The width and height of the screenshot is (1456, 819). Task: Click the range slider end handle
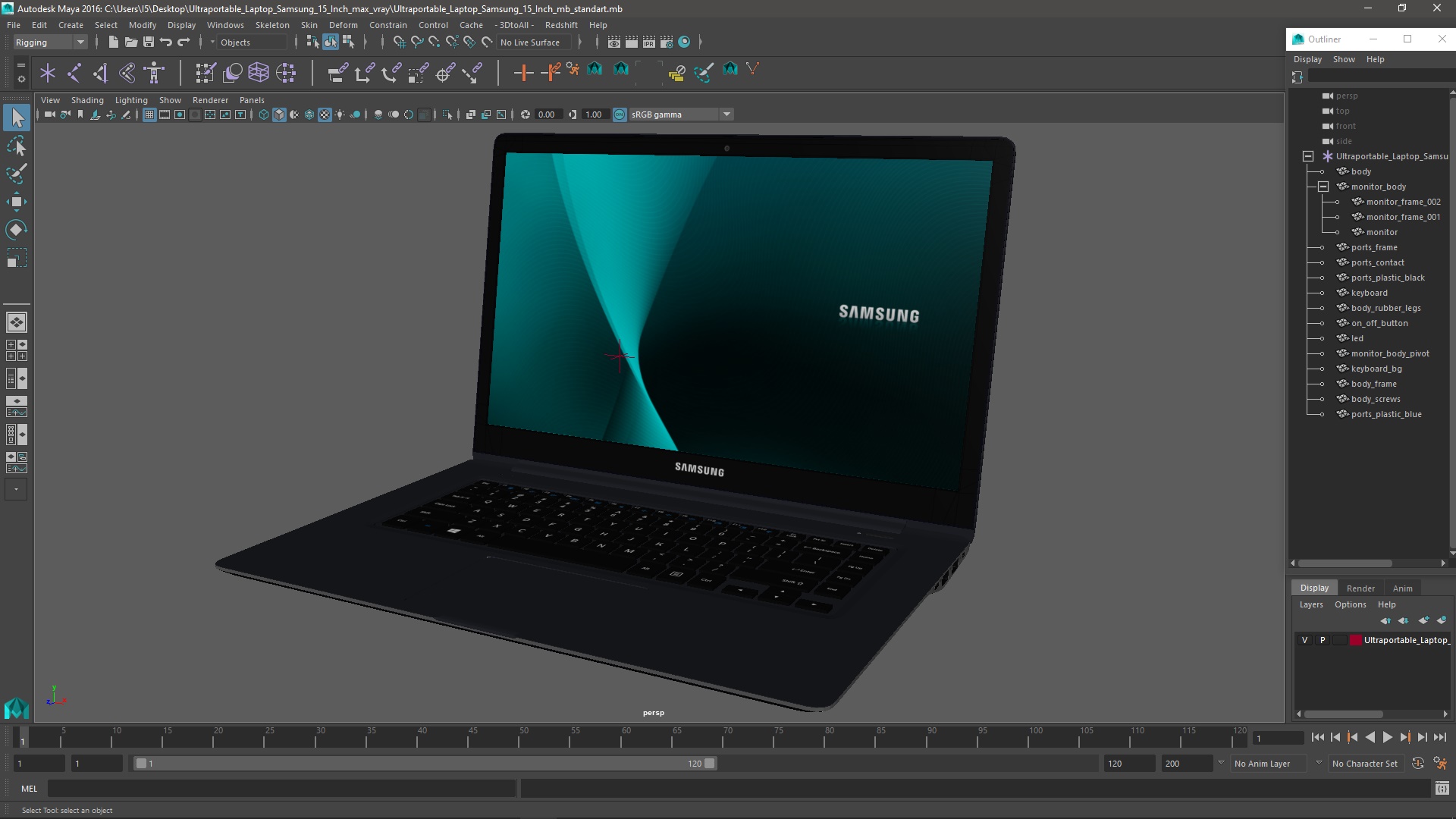pyautogui.click(x=710, y=764)
